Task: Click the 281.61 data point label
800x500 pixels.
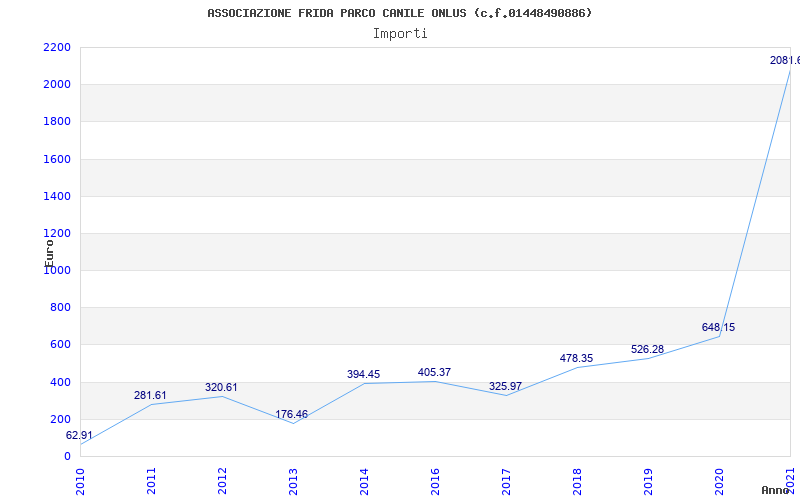Action: pyautogui.click(x=150, y=395)
